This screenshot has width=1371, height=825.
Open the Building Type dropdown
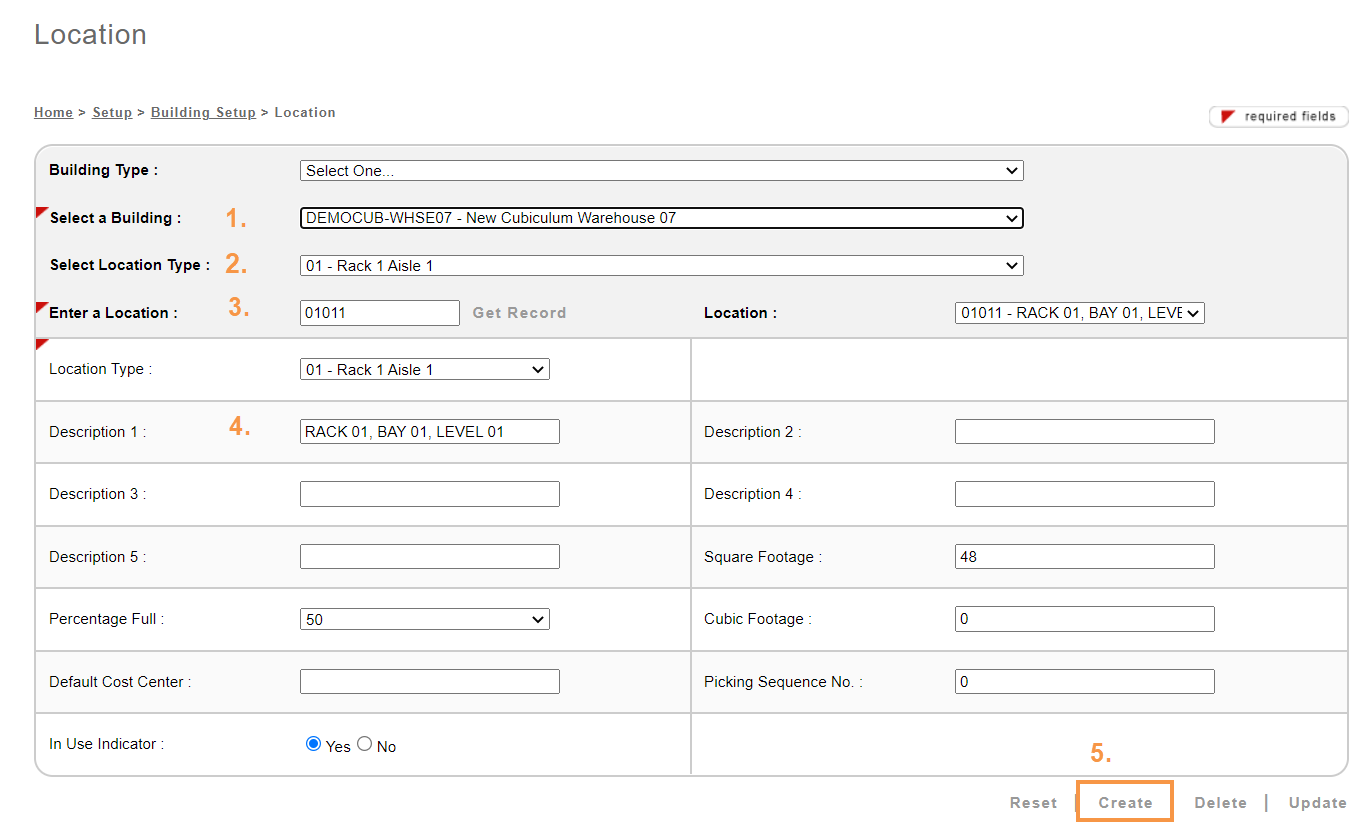click(x=661, y=171)
